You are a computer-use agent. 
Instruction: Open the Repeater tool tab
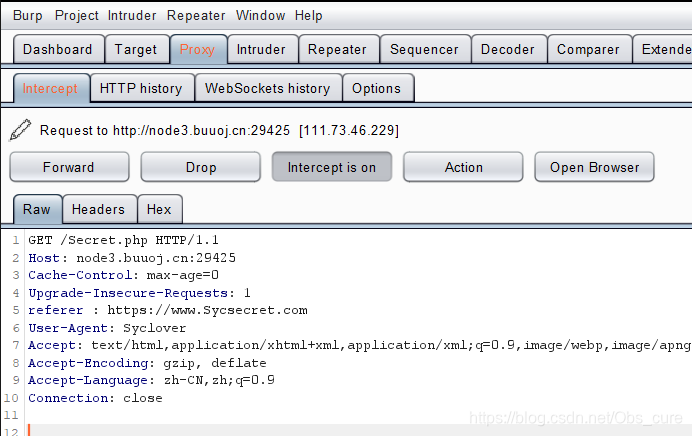[x=337, y=49]
